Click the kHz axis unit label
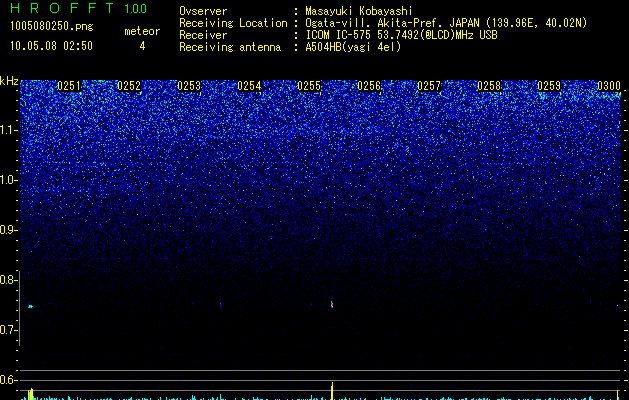Image resolution: width=629 pixels, height=400 pixels. coord(9,81)
